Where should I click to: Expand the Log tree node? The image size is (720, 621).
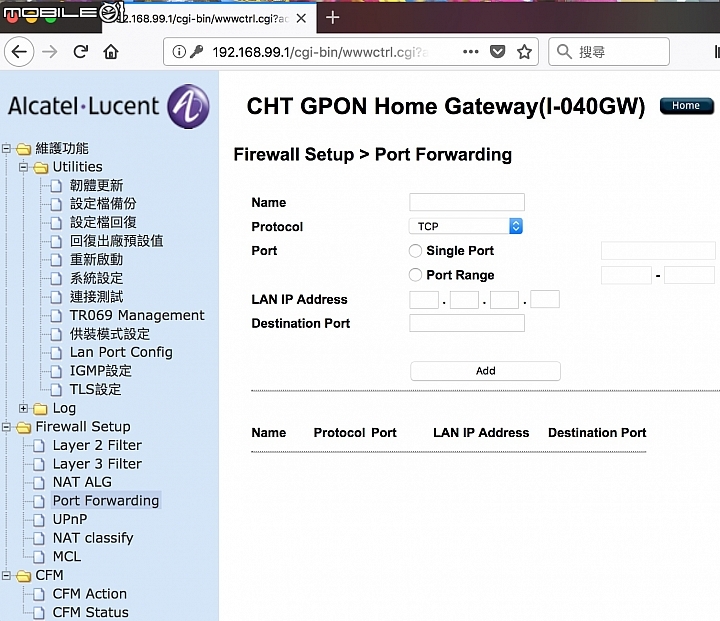(x=23, y=408)
